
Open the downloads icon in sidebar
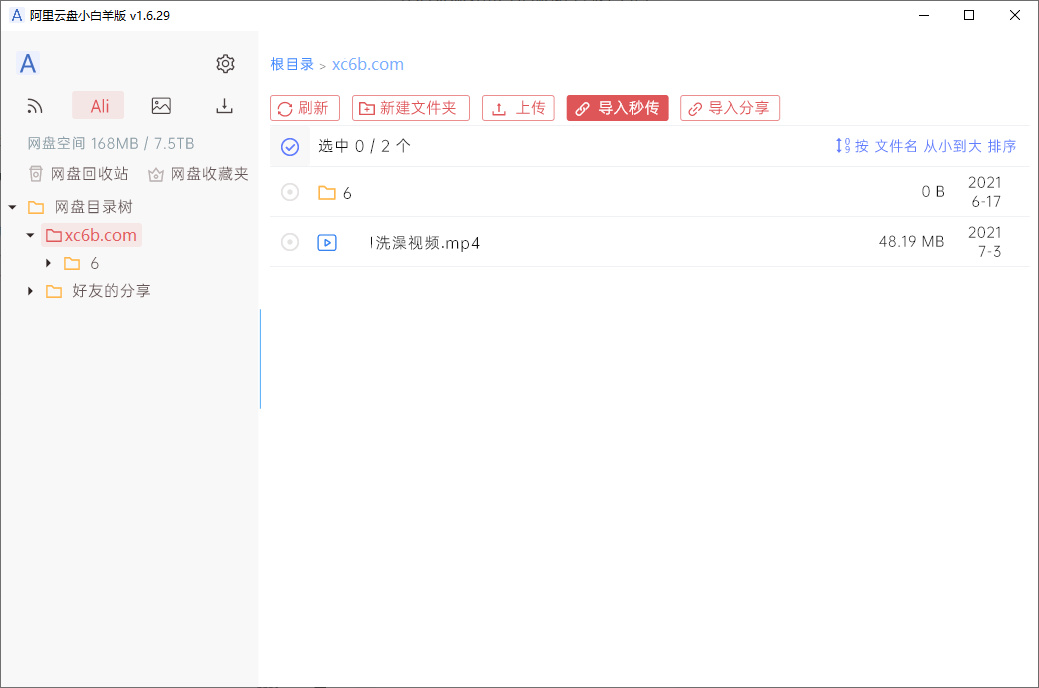point(224,105)
